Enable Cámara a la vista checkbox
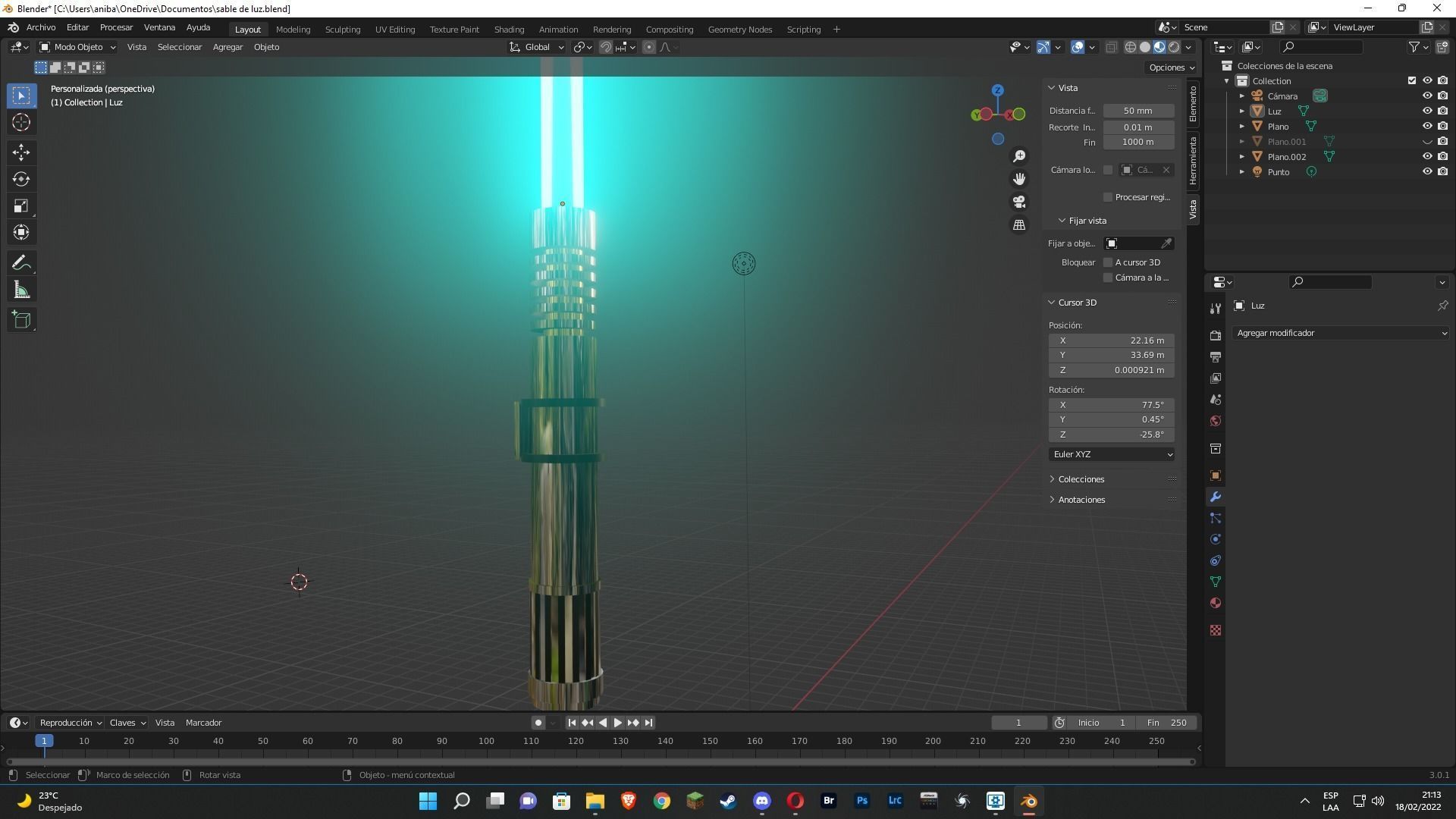This screenshot has width=1456, height=819. 1108,278
